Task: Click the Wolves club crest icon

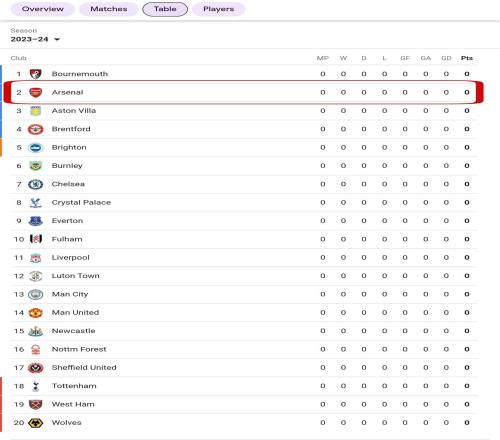Action: (x=35, y=423)
